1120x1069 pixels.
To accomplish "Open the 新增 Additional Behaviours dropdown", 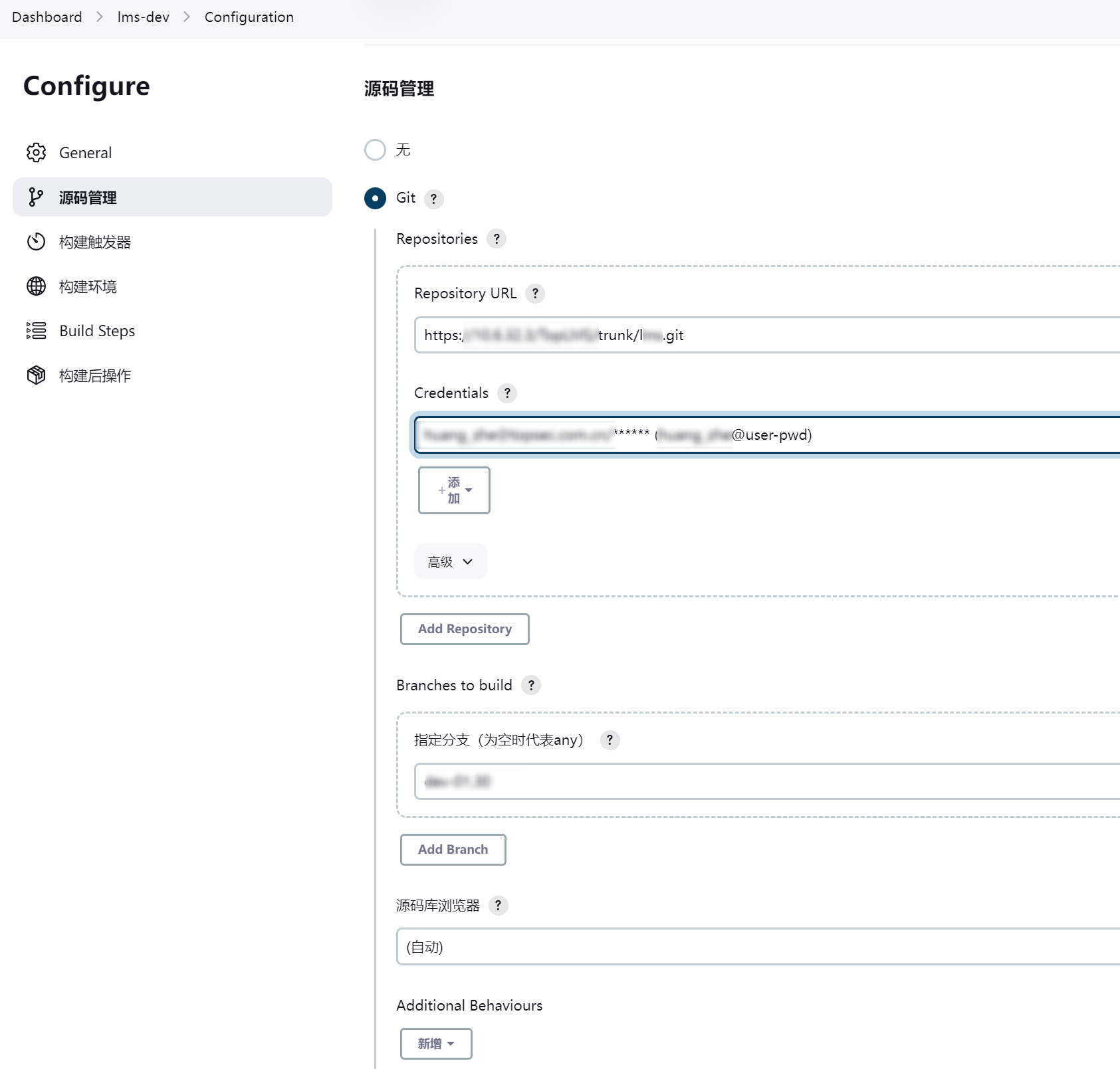I will click(436, 1044).
